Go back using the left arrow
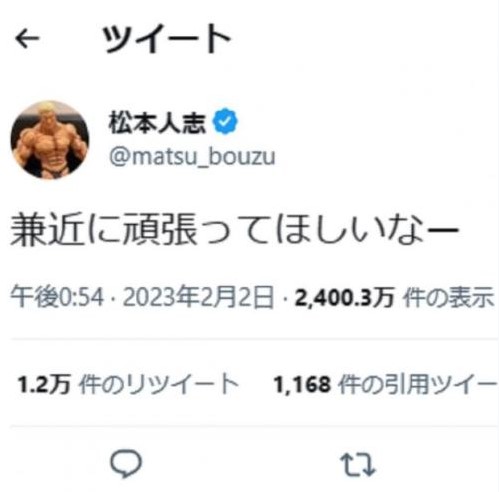The width and height of the screenshot is (499, 492). click(27, 38)
